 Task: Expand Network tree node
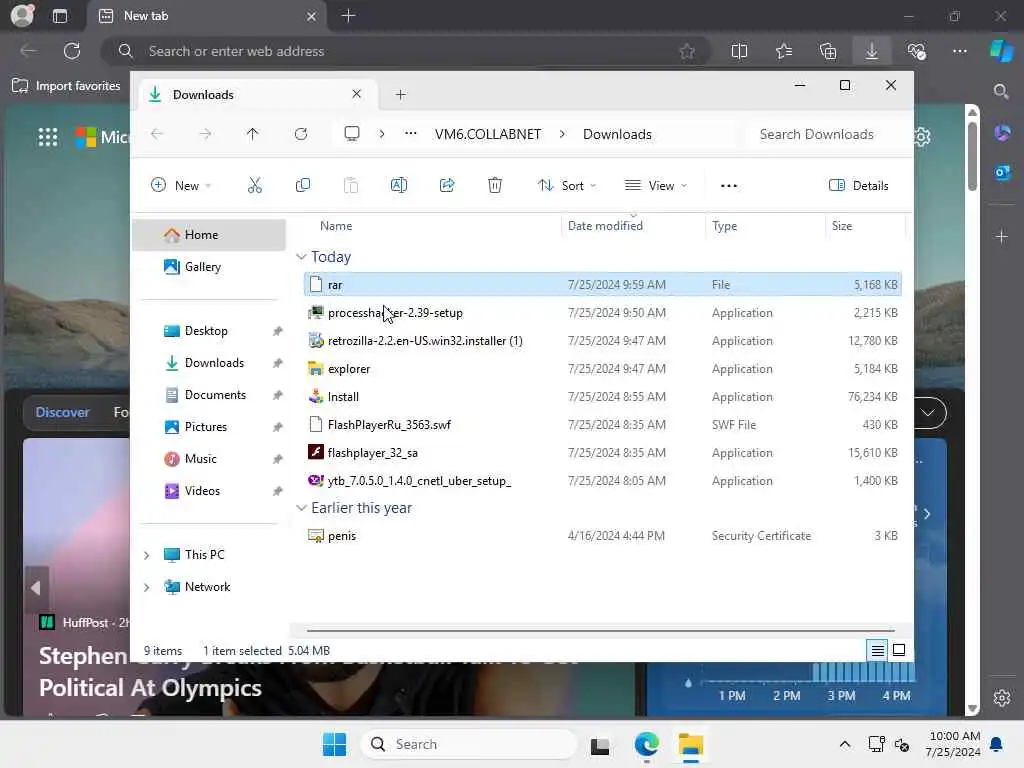(x=146, y=587)
